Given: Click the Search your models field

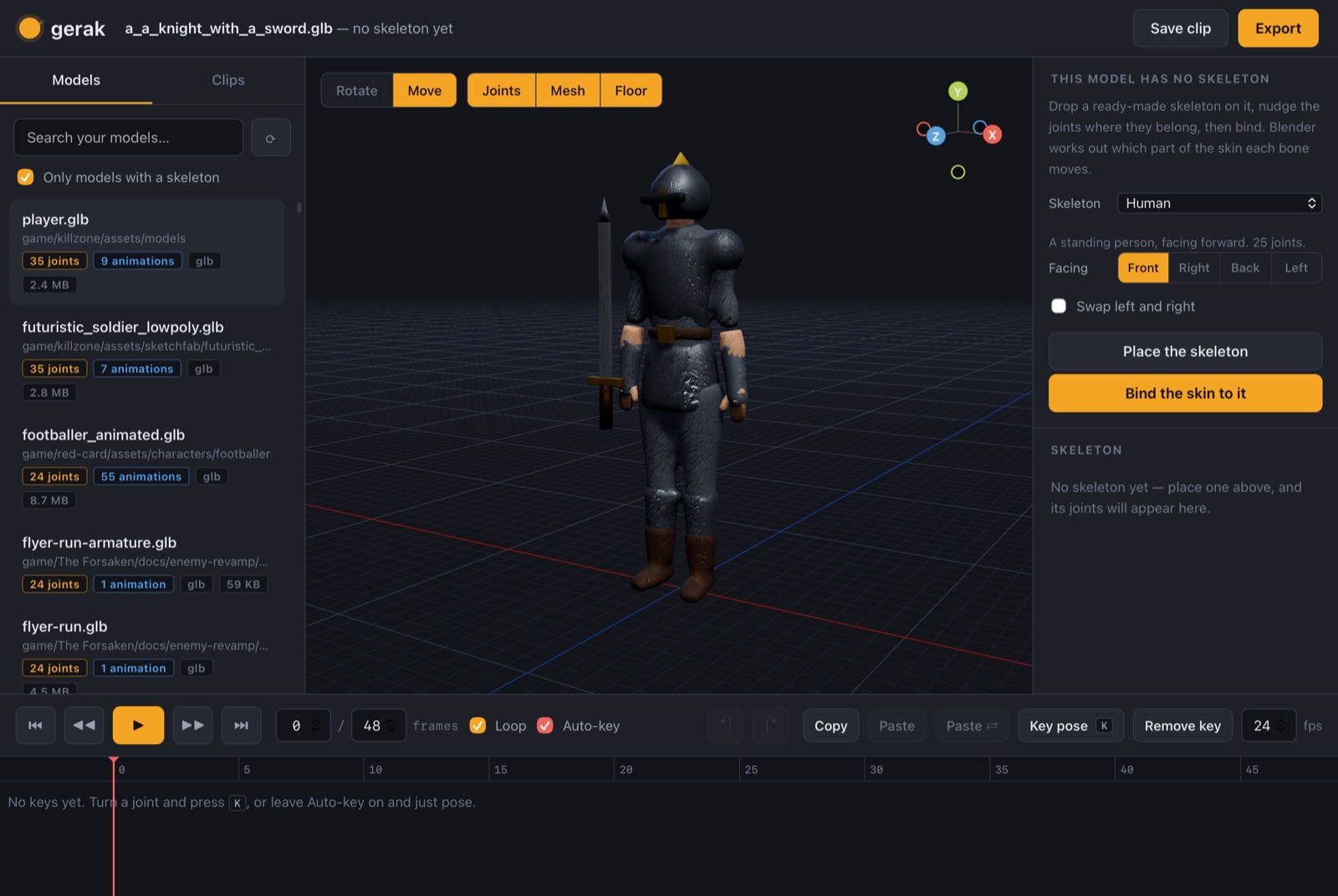Looking at the screenshot, I should (128, 138).
